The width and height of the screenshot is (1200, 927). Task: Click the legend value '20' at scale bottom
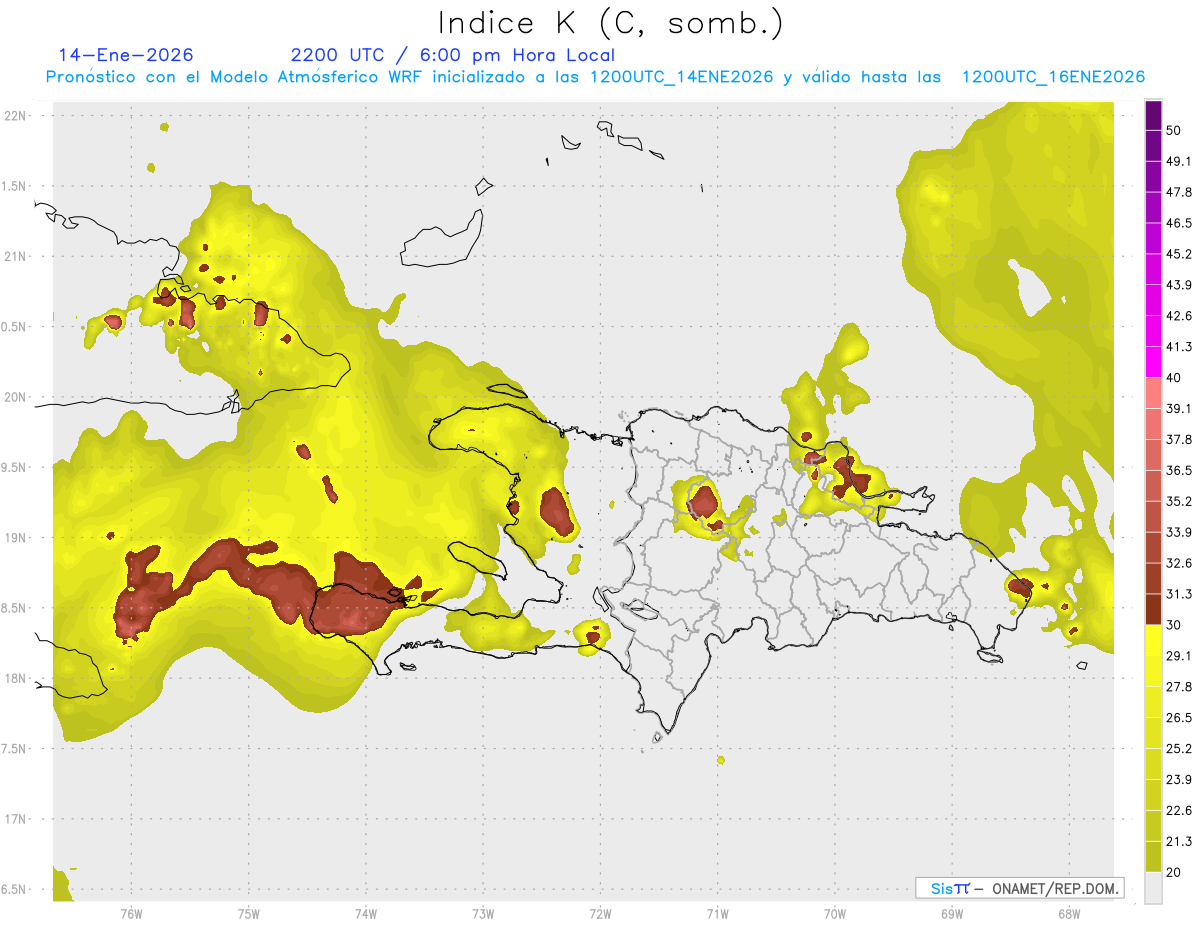pyautogui.click(x=1175, y=872)
